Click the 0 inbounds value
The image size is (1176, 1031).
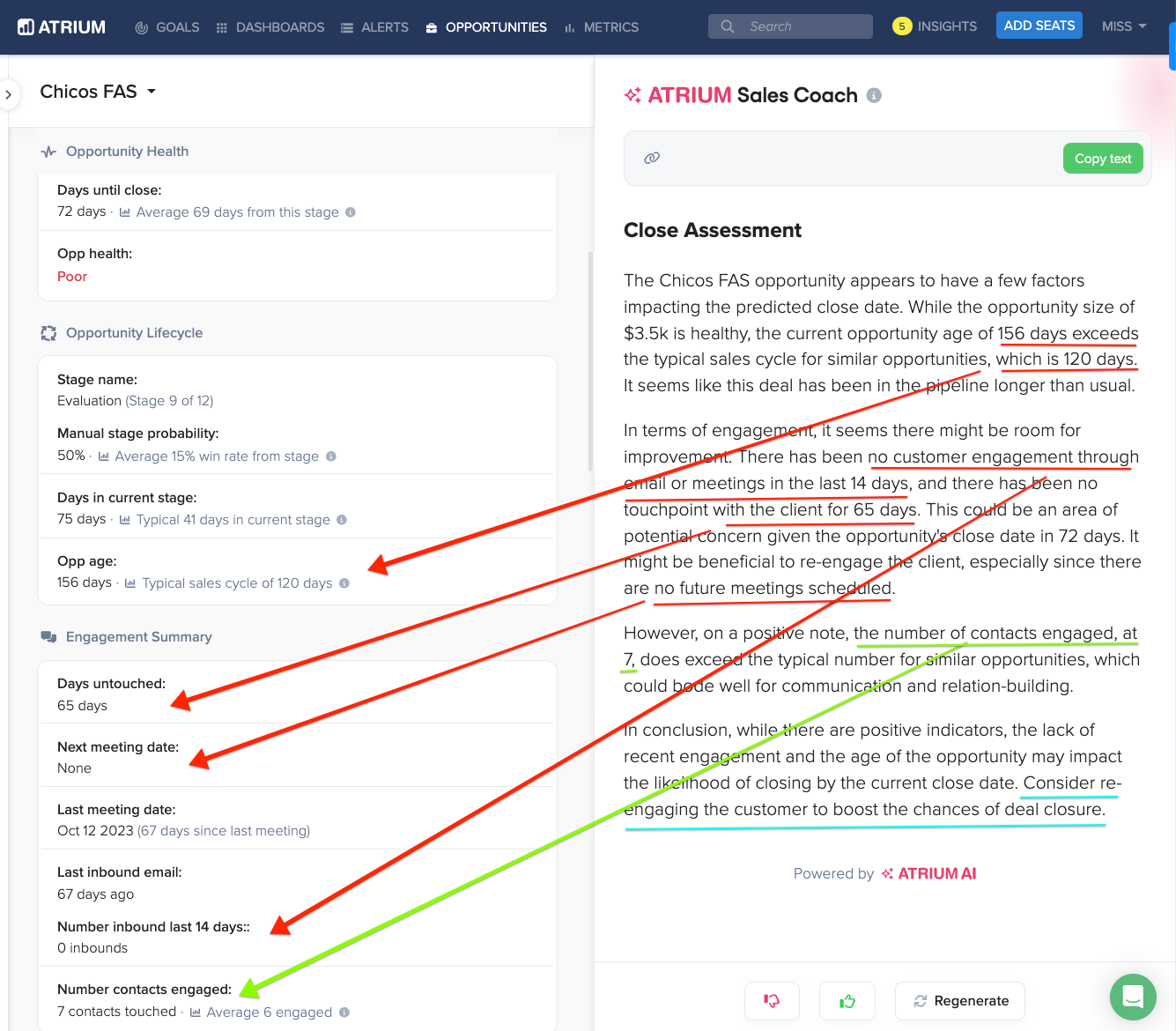point(92,948)
